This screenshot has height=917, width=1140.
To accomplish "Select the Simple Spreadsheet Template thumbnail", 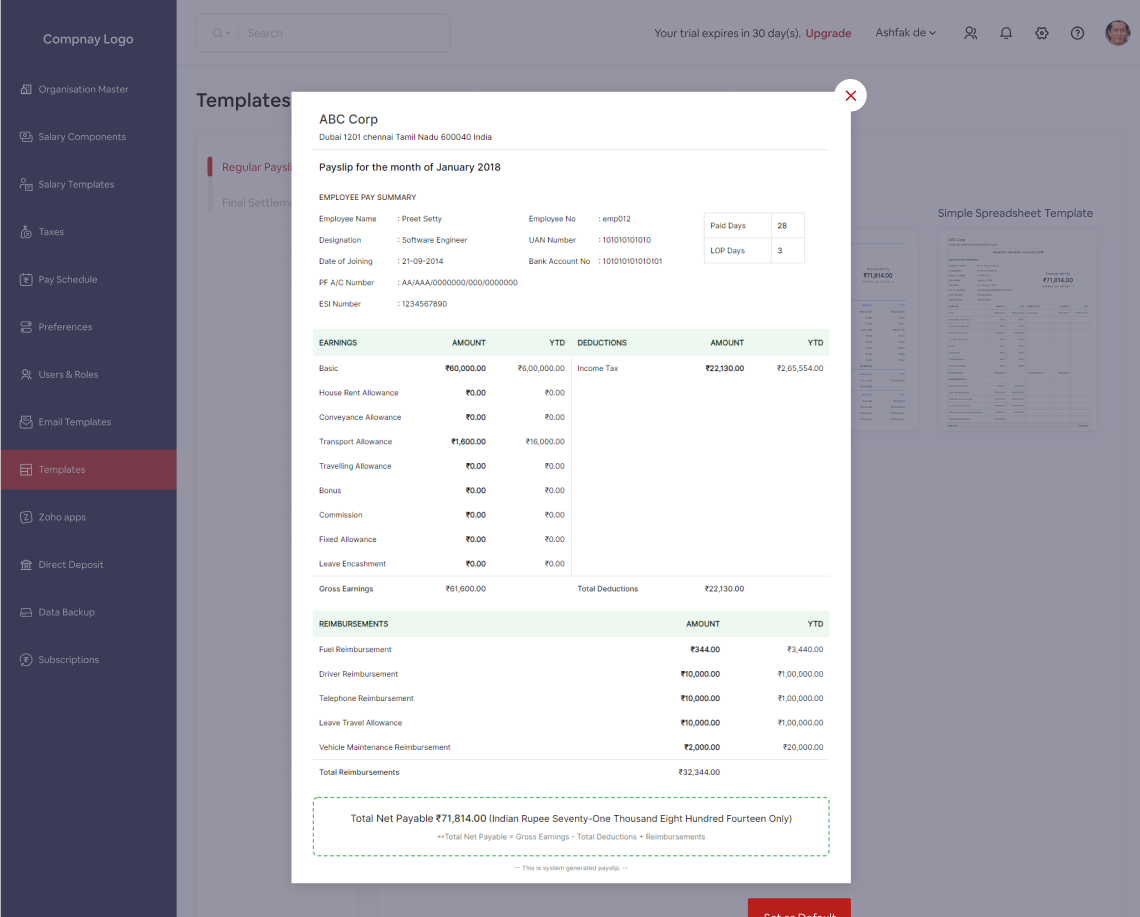I will 1017,330.
